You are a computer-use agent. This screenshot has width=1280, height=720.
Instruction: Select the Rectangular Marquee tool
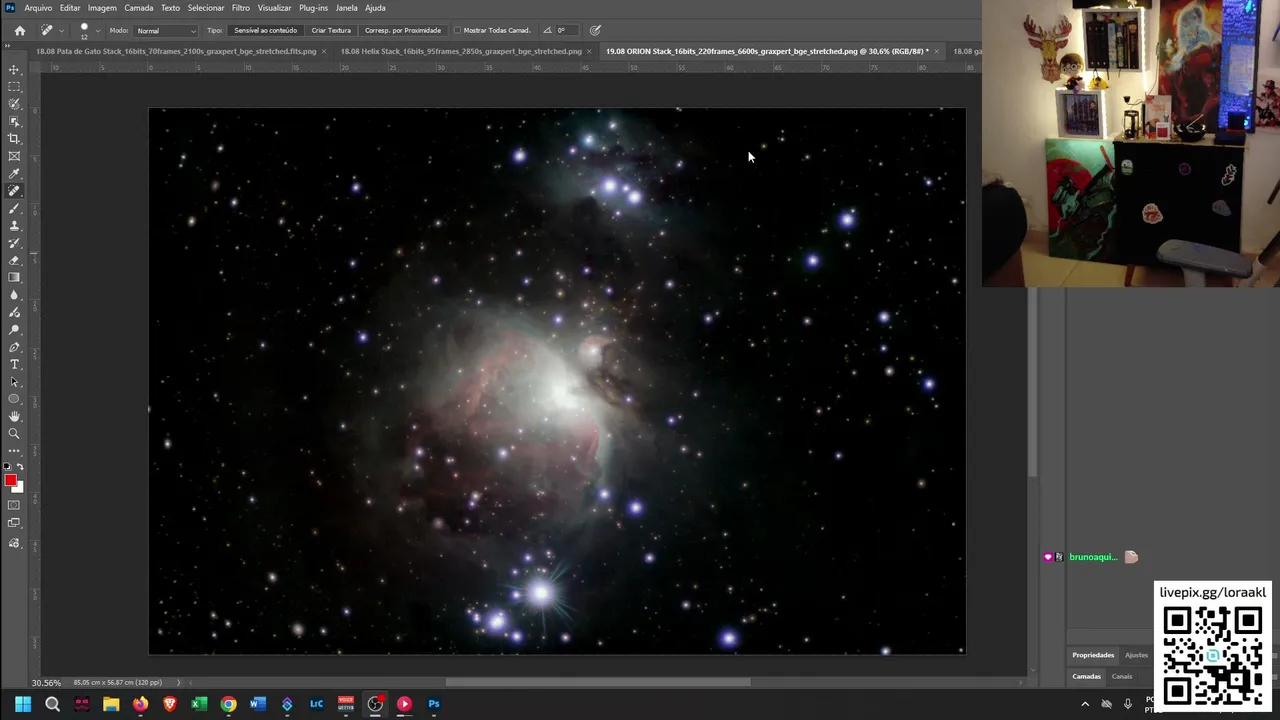[14, 87]
